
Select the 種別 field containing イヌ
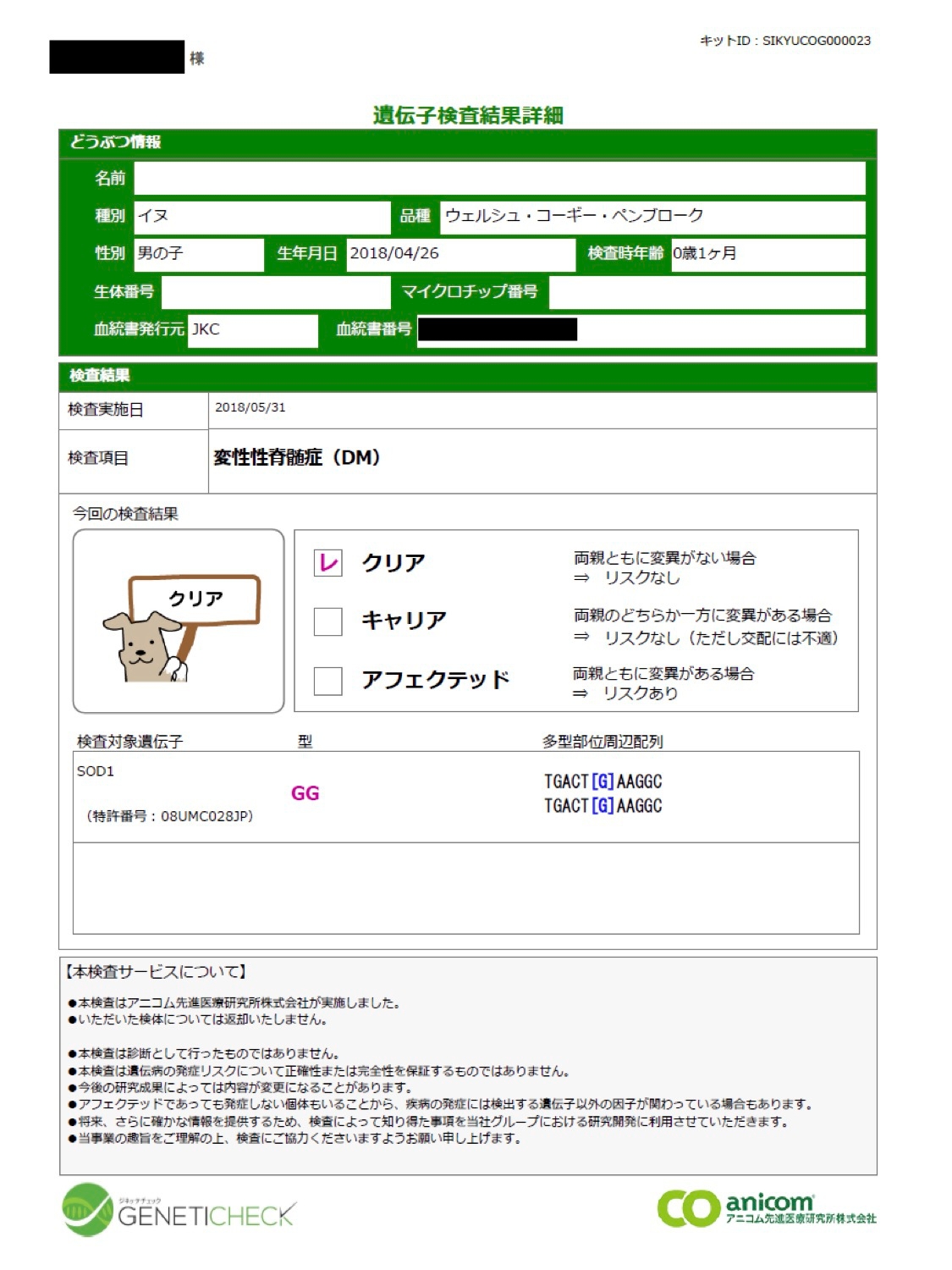[x=263, y=217]
